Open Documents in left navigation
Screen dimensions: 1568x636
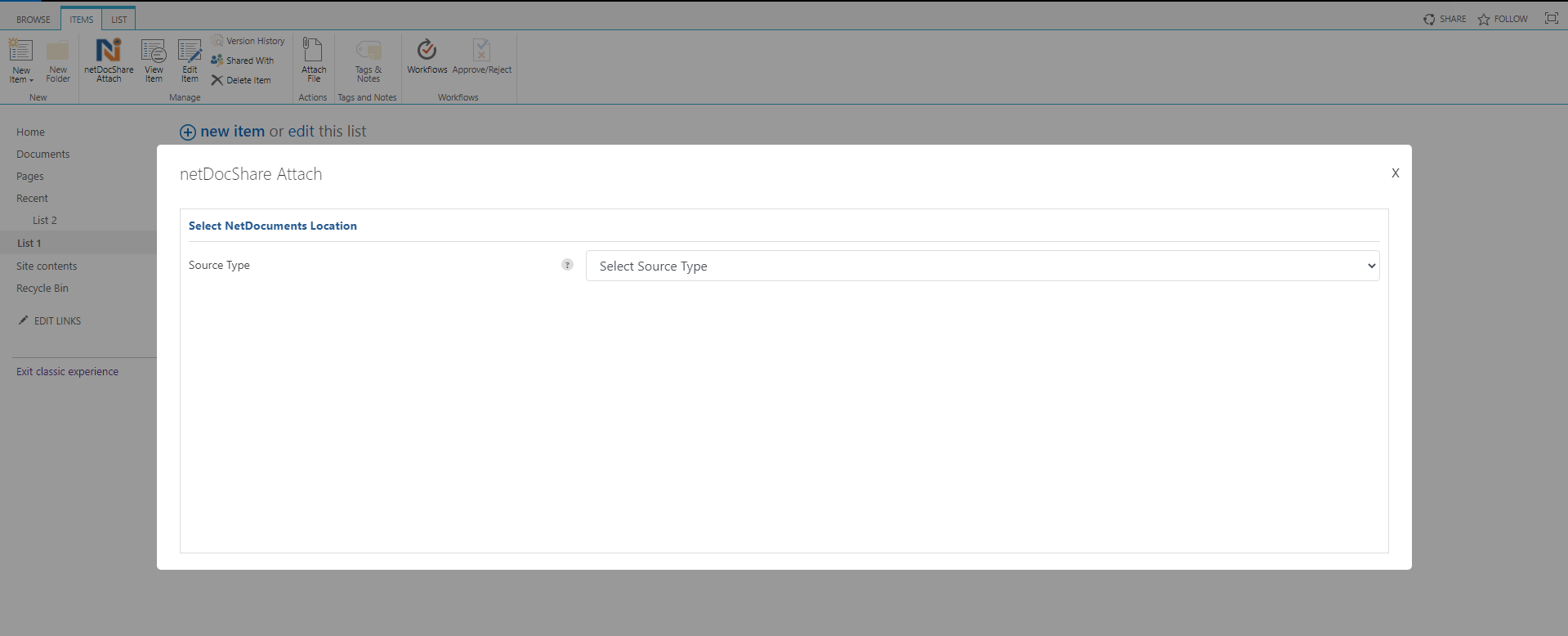[x=43, y=154]
